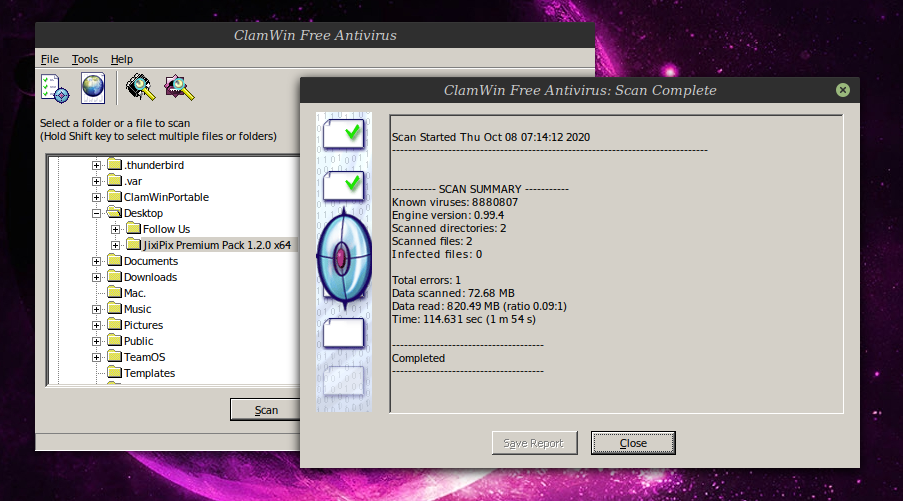Select the Music folder icon
Screen dimensions: 903x501
tap(115, 309)
